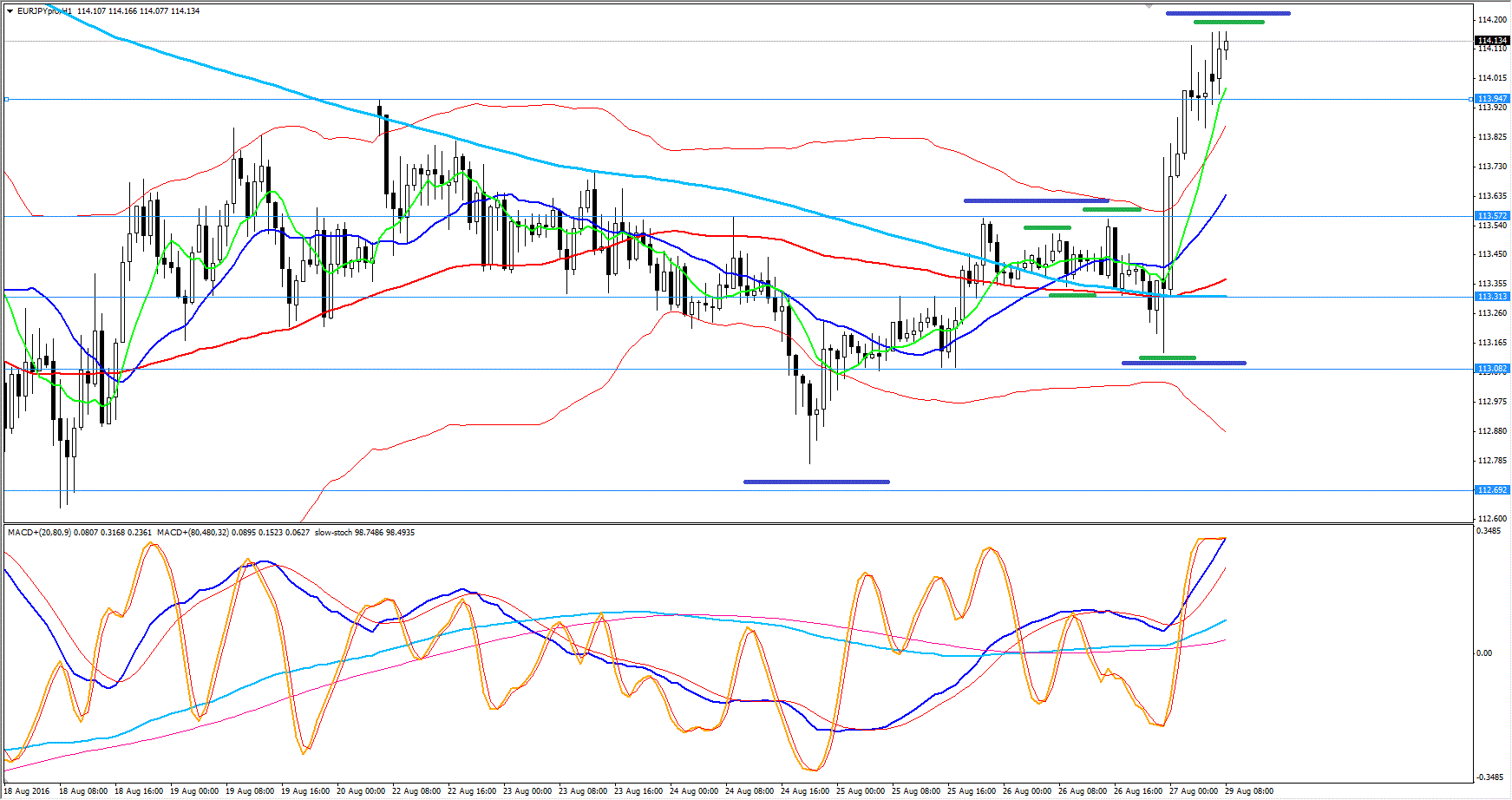Click the left square handle of 113.947 line
Viewport: 1512px width, 800px height.
pyautogui.click(x=6, y=100)
